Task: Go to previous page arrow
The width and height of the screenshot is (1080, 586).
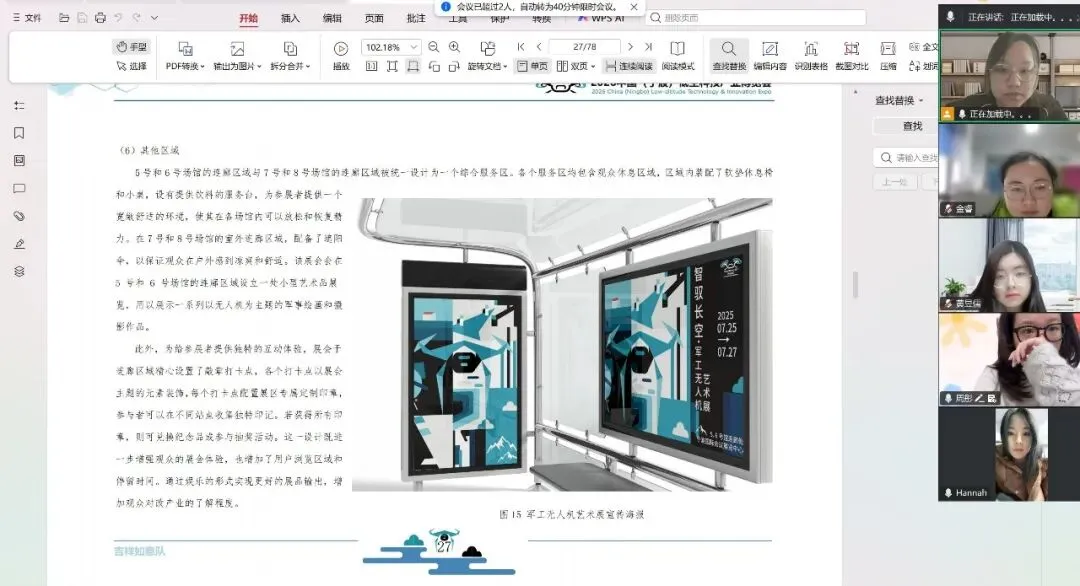Action: [x=539, y=47]
